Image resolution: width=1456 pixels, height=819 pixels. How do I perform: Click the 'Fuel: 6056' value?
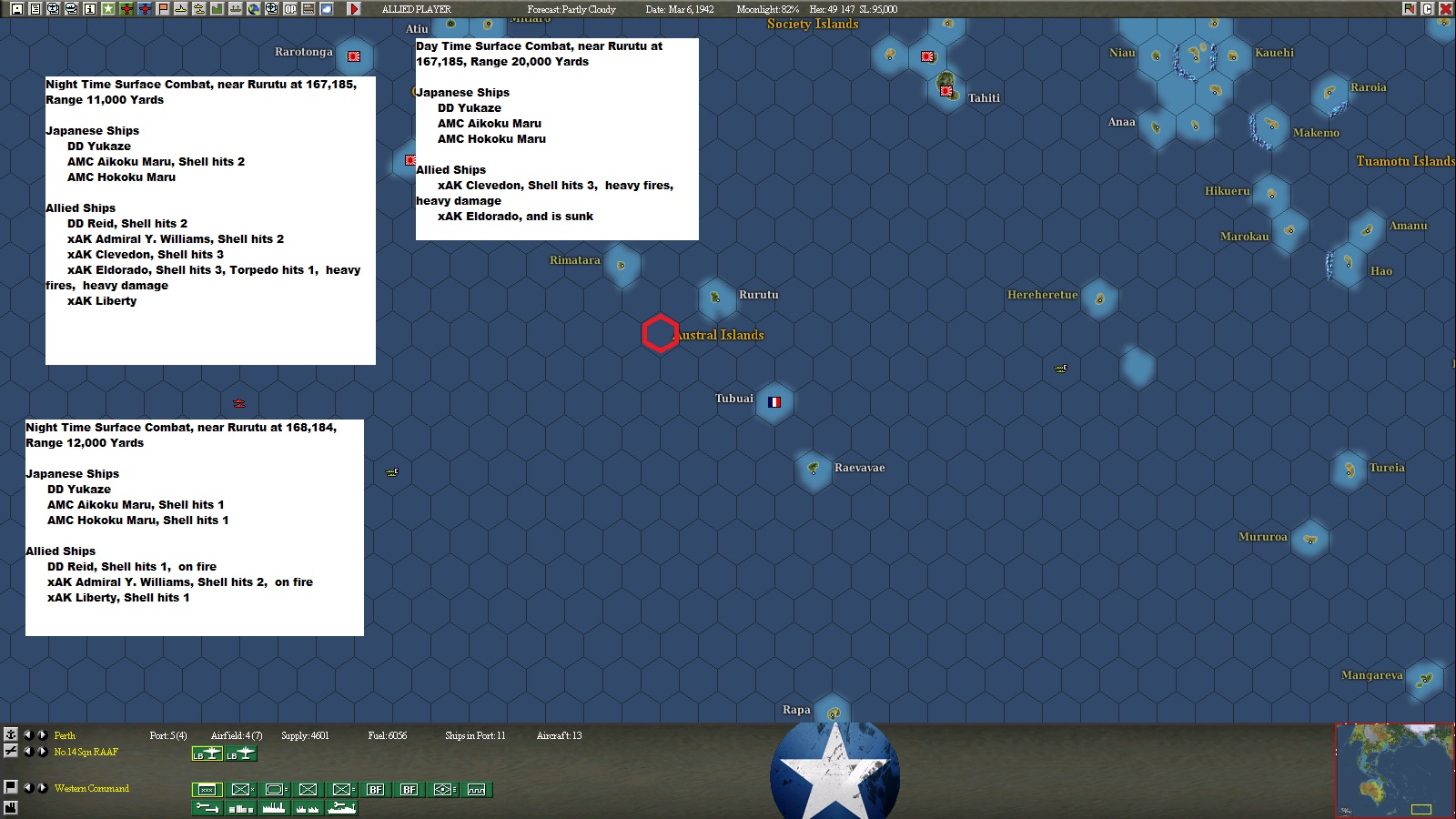pyautogui.click(x=388, y=735)
